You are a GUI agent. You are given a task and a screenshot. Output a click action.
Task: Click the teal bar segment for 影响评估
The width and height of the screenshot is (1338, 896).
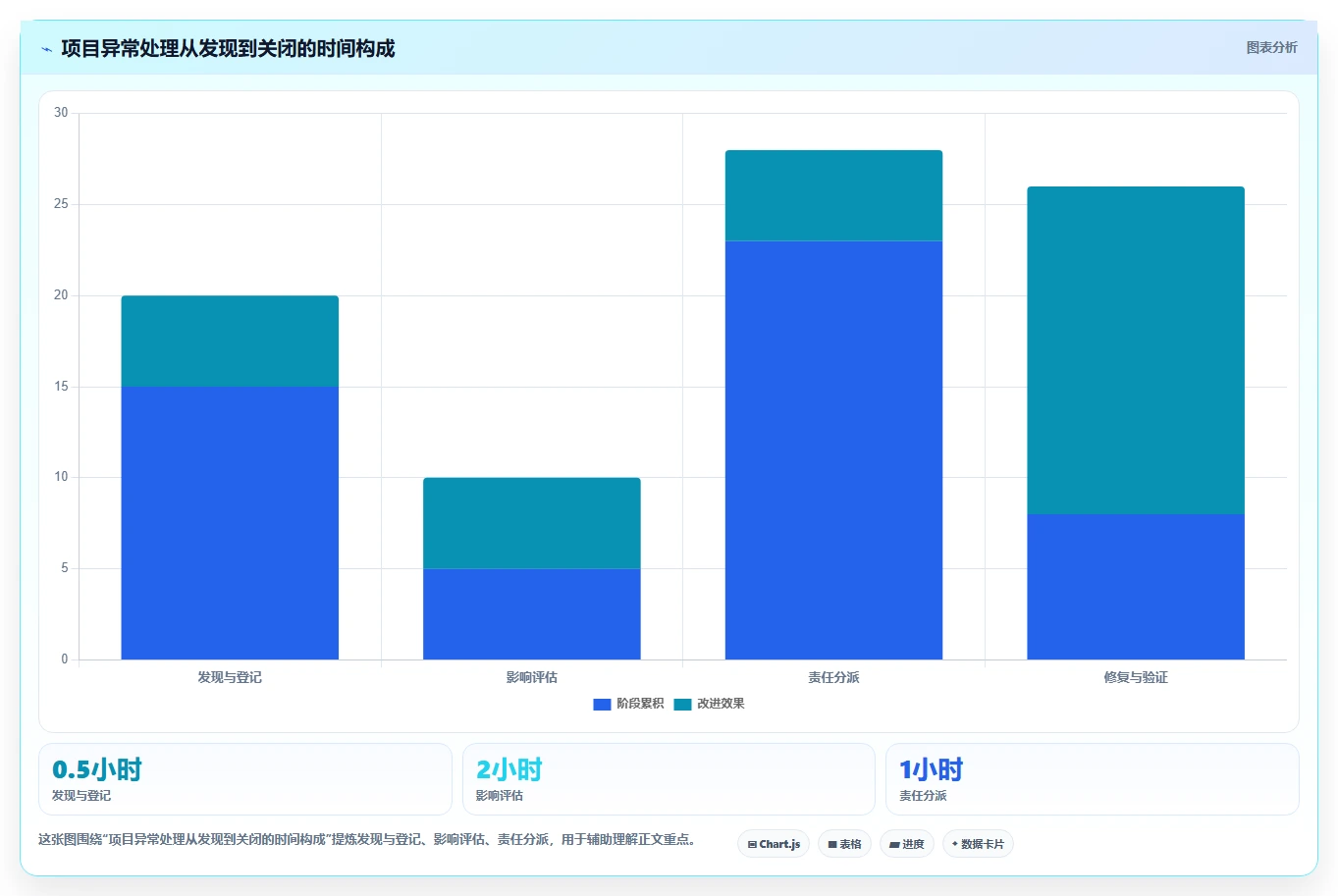pos(532,523)
